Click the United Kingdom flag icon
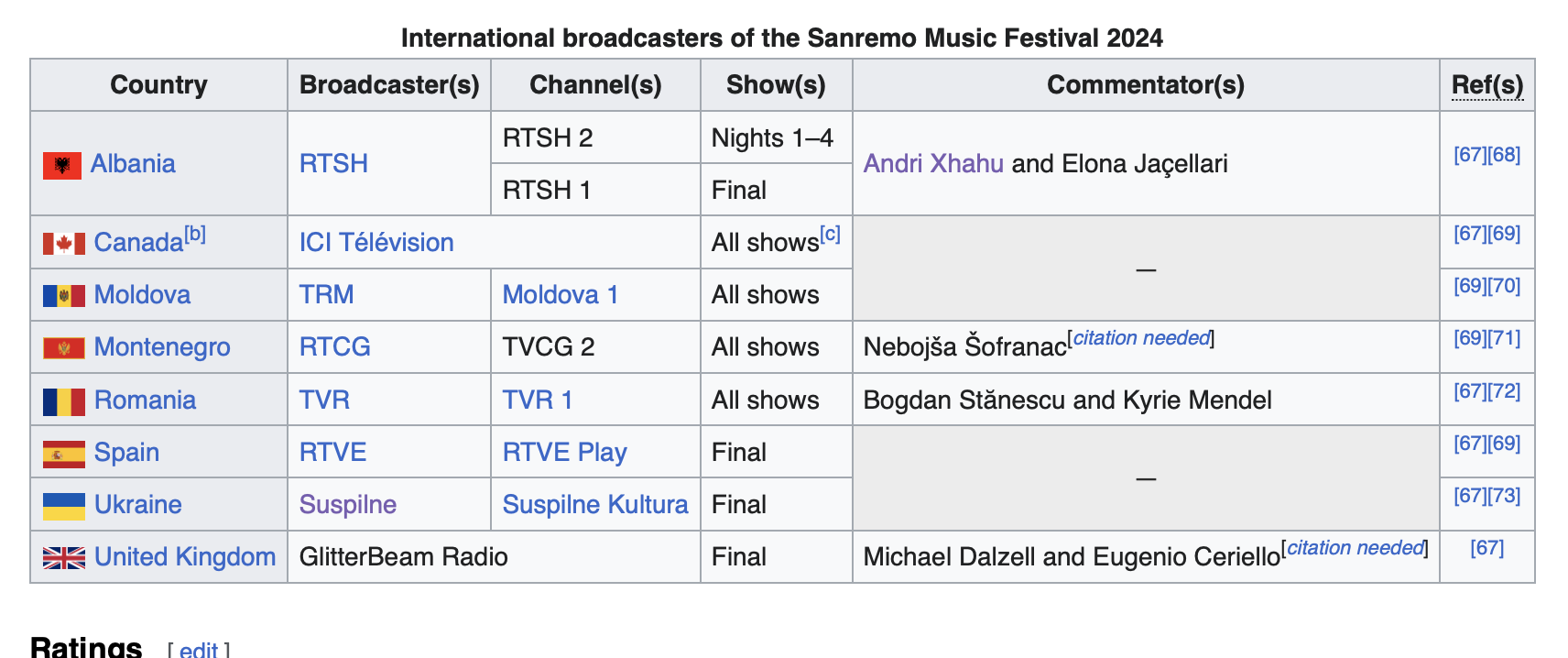The height and width of the screenshot is (658, 1568). pos(64,558)
